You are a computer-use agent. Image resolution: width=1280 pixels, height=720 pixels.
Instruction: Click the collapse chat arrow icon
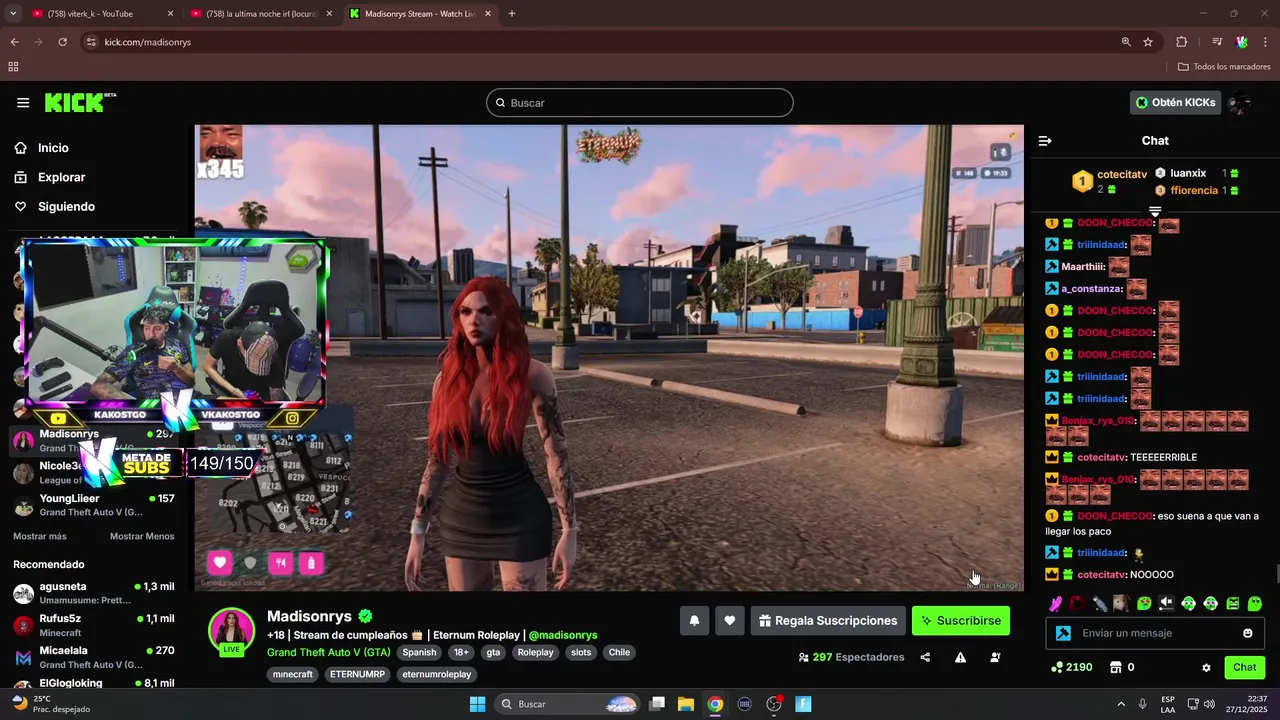point(1045,141)
